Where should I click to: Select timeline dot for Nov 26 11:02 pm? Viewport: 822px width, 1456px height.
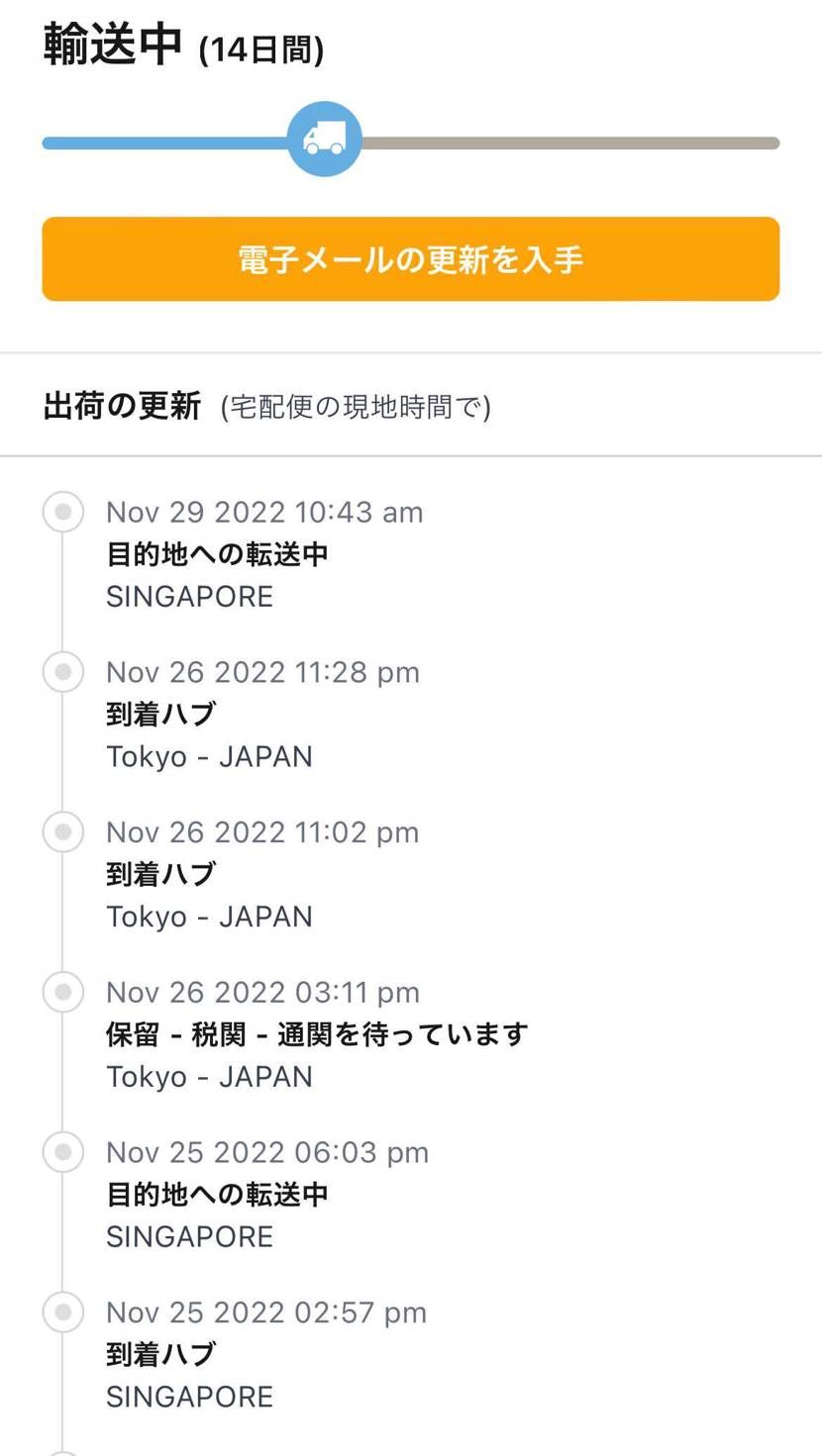pos(63,832)
